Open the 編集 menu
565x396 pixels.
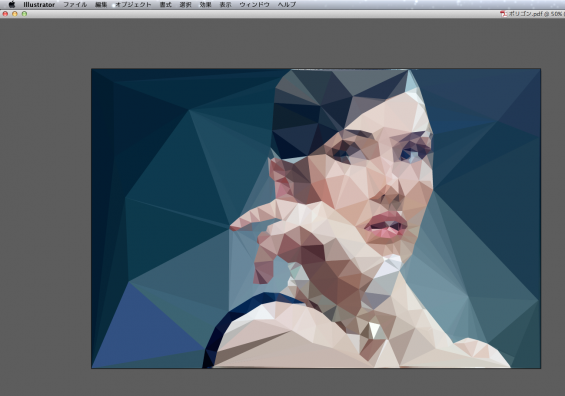coord(101,5)
